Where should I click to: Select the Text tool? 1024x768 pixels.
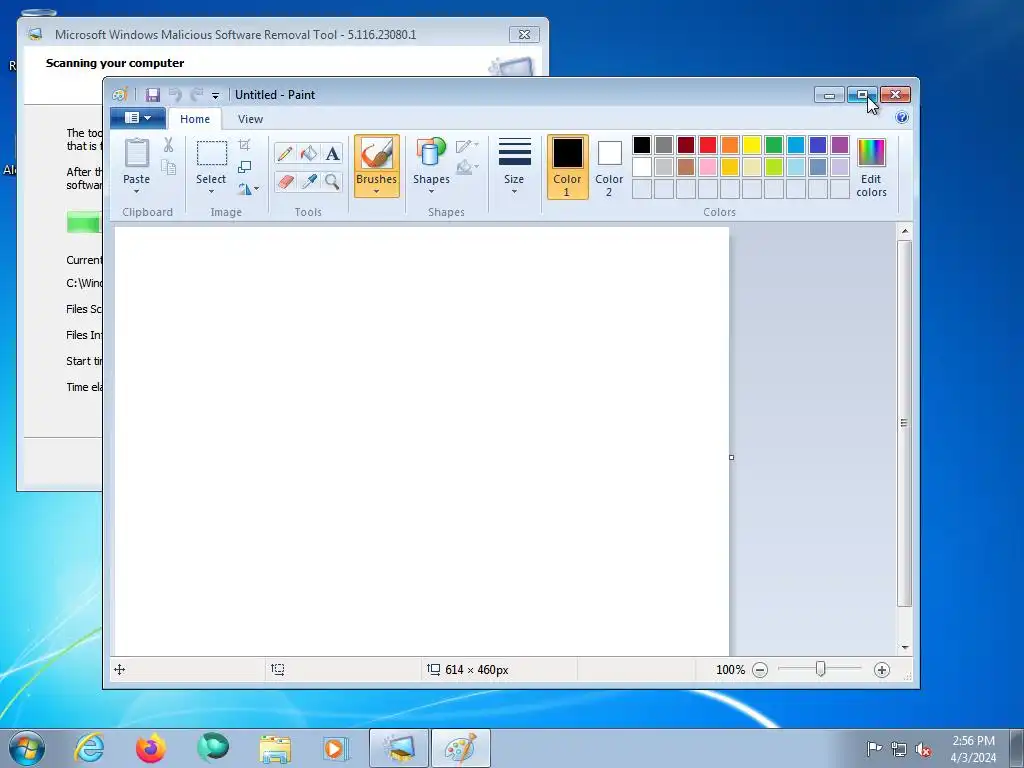[332, 153]
